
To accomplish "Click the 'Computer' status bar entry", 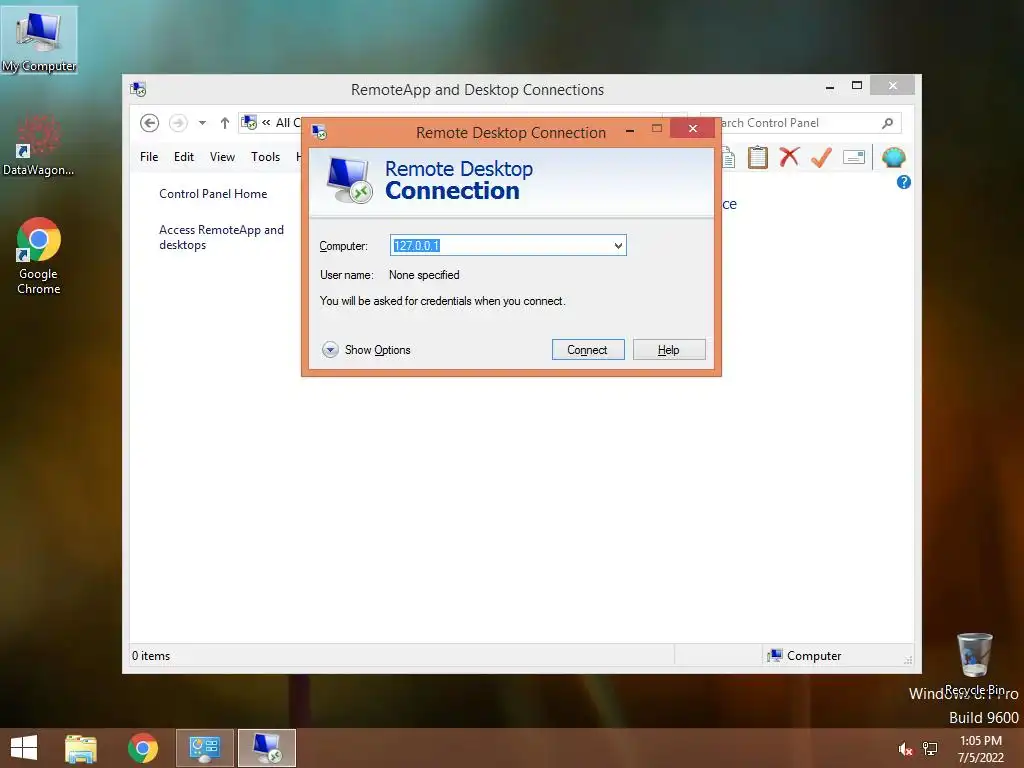I will (x=805, y=656).
